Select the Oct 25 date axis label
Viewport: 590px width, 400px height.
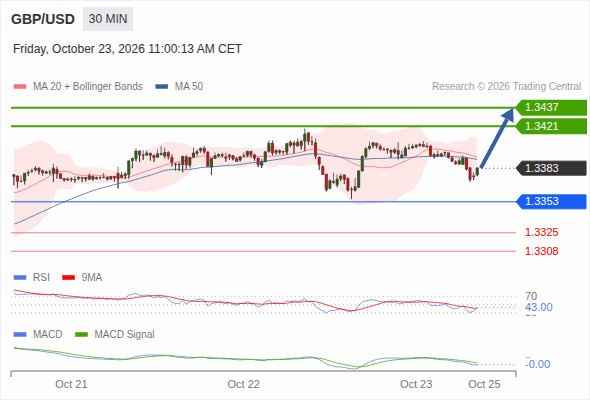(484, 384)
